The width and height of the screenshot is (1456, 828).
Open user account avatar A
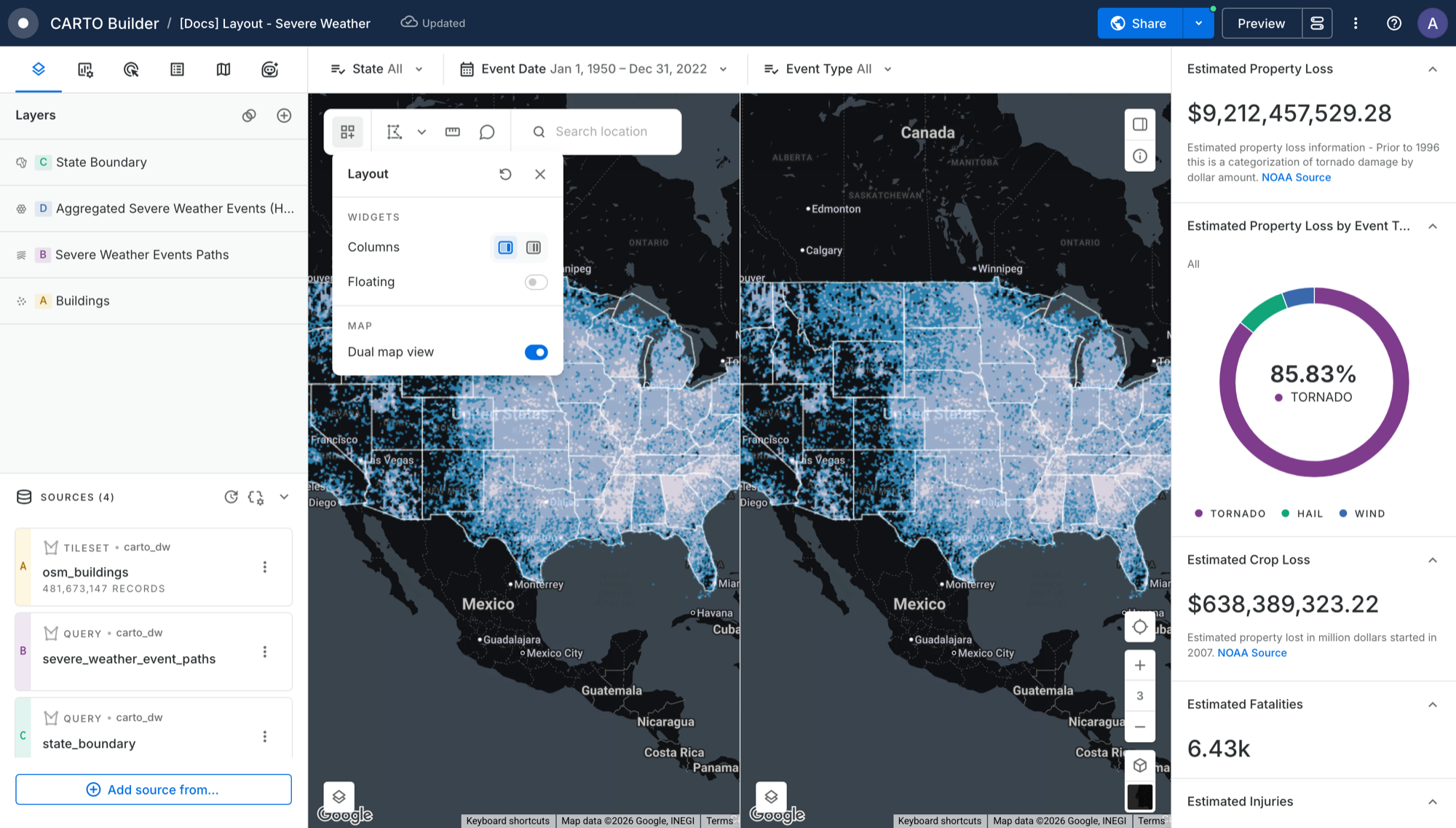(x=1432, y=23)
